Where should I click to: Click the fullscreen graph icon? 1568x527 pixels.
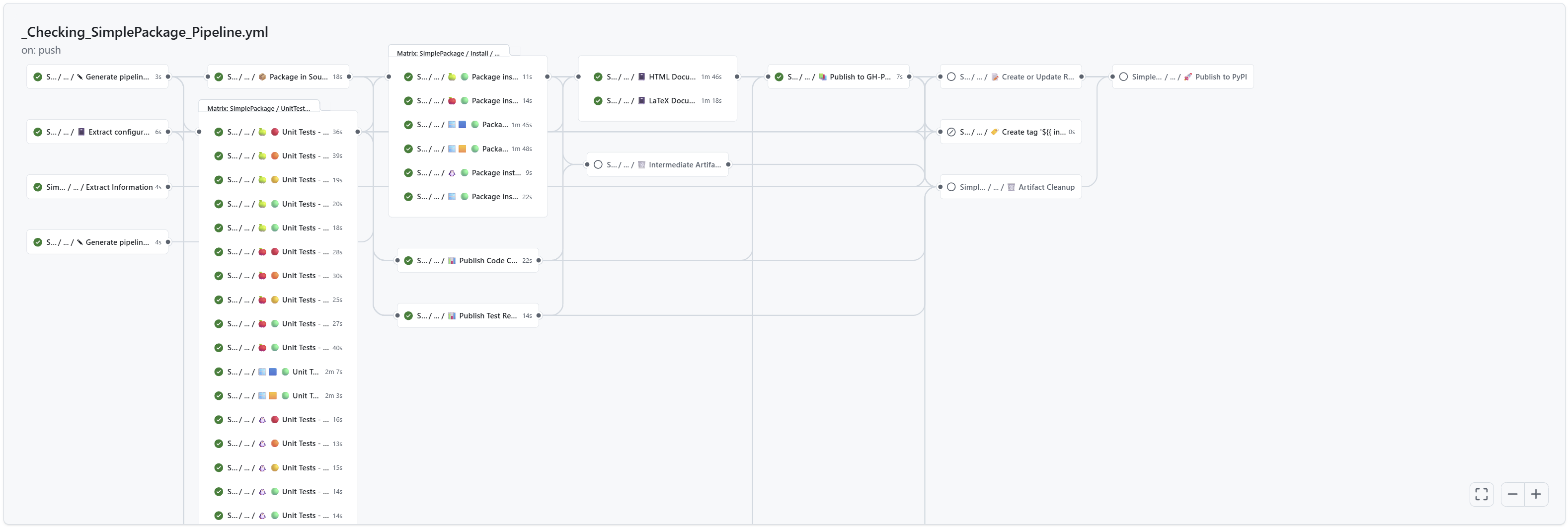[x=1481, y=494]
